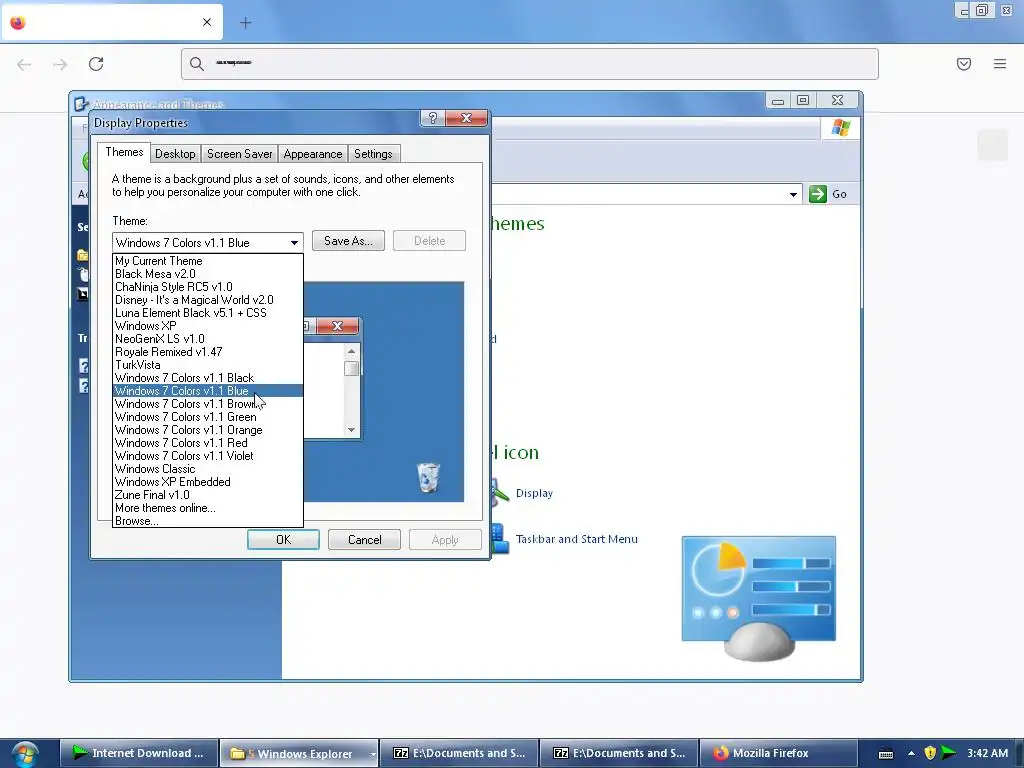Choose Luna Element Black v5.1 theme

click(x=208, y=313)
